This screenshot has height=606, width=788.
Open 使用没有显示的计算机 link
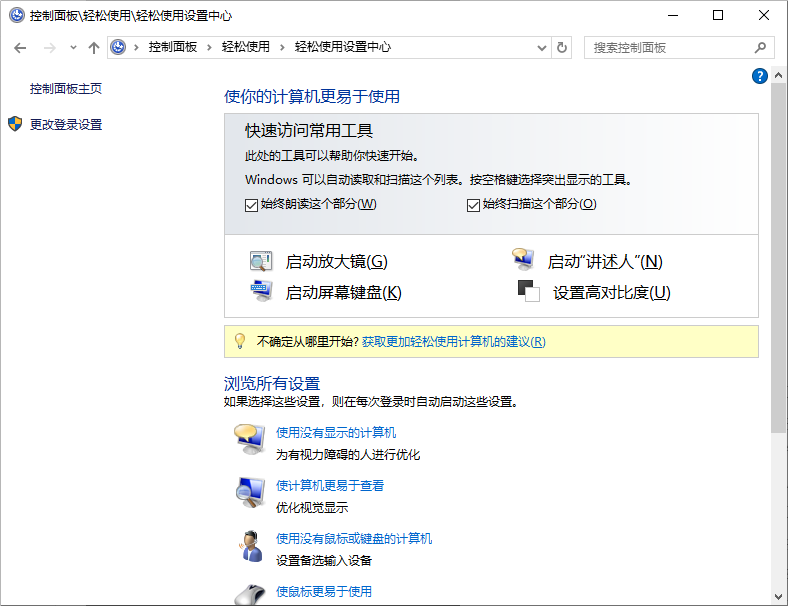336,433
